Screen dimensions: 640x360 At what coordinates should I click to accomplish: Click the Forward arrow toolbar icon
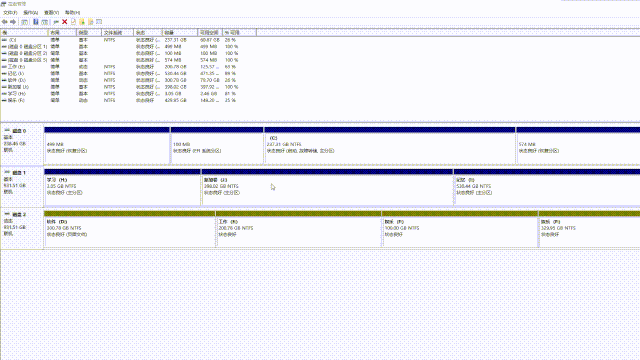tap(13, 22)
